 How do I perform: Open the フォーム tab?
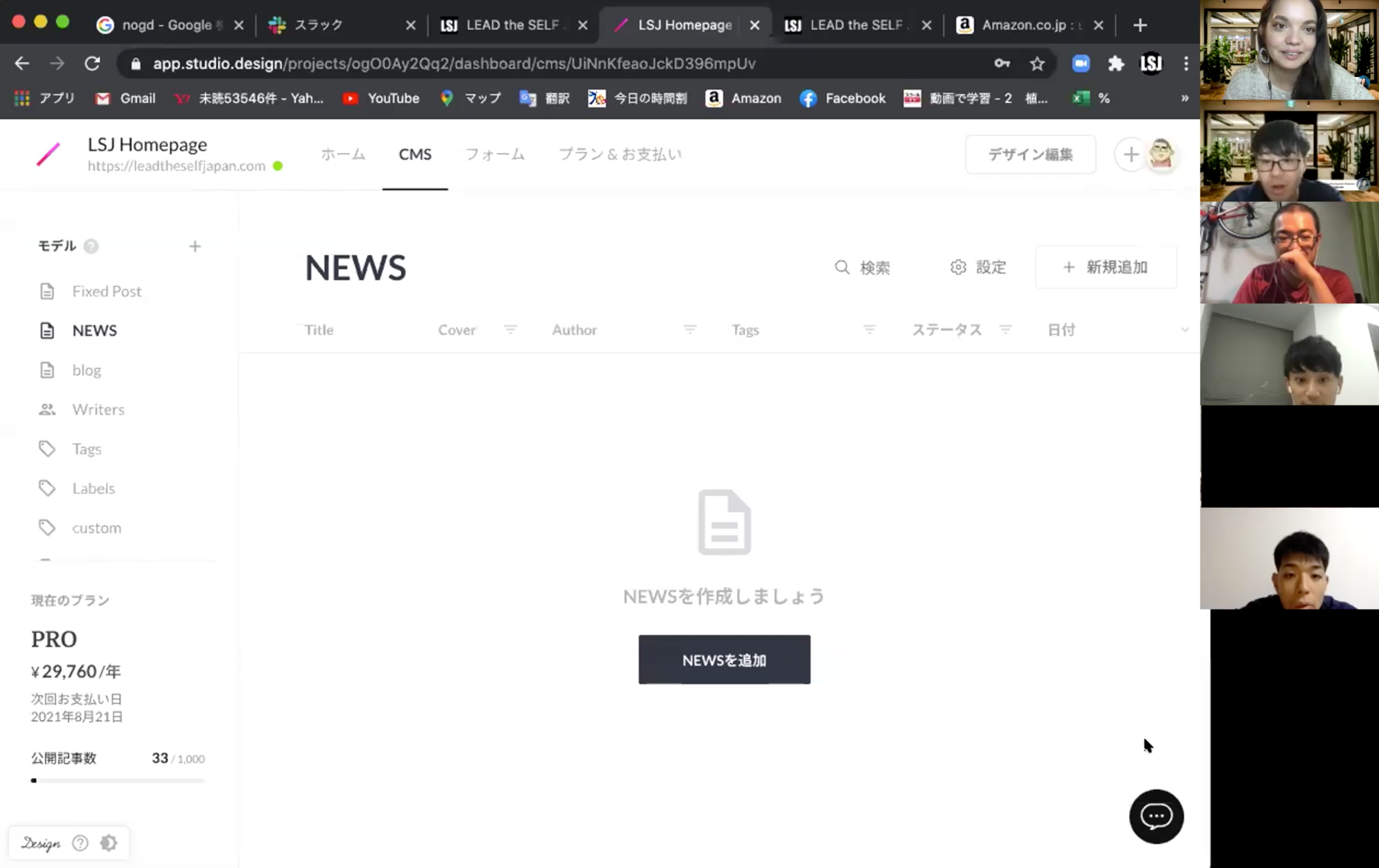click(495, 154)
